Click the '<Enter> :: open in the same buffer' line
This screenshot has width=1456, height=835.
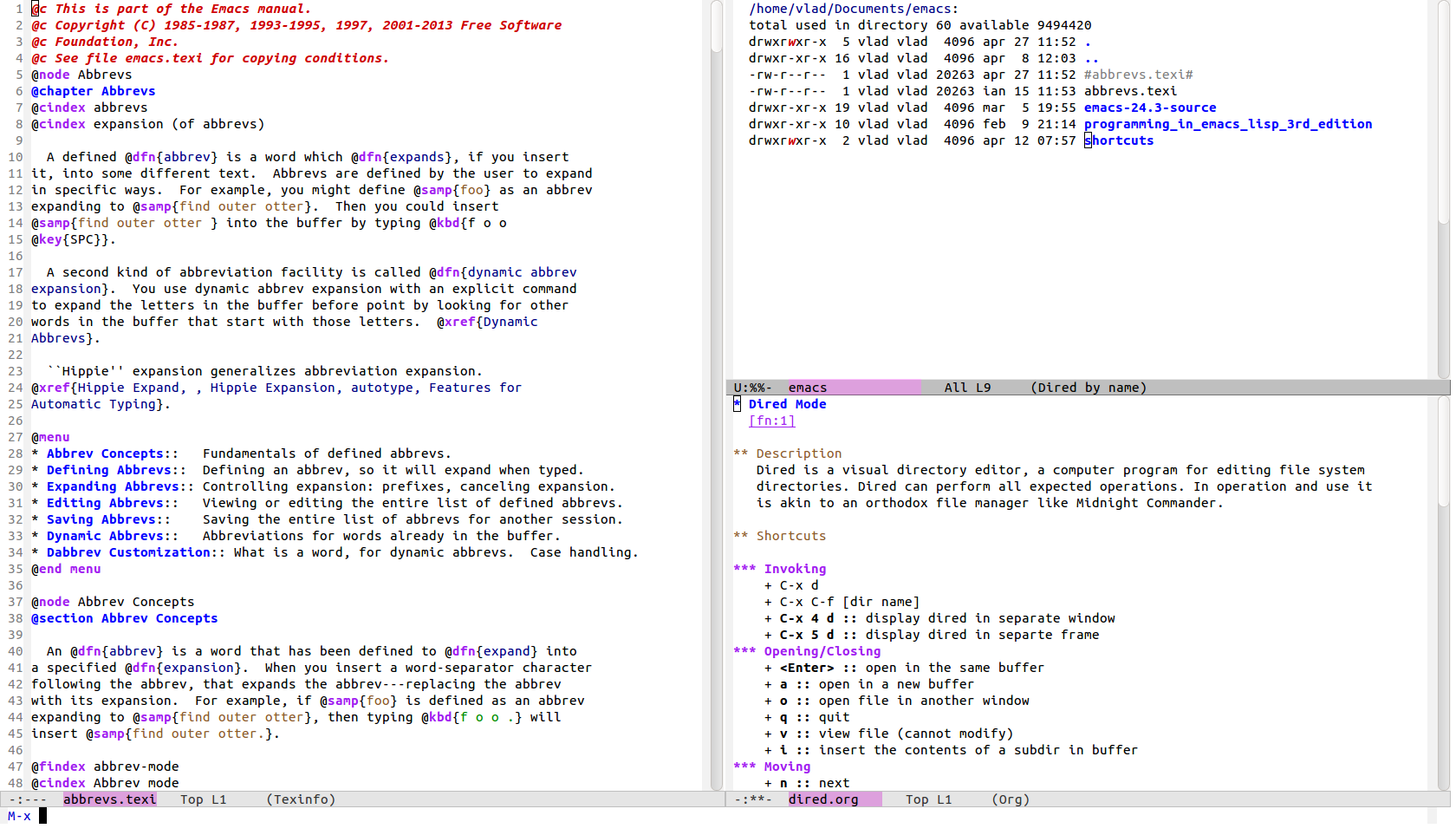click(904, 668)
